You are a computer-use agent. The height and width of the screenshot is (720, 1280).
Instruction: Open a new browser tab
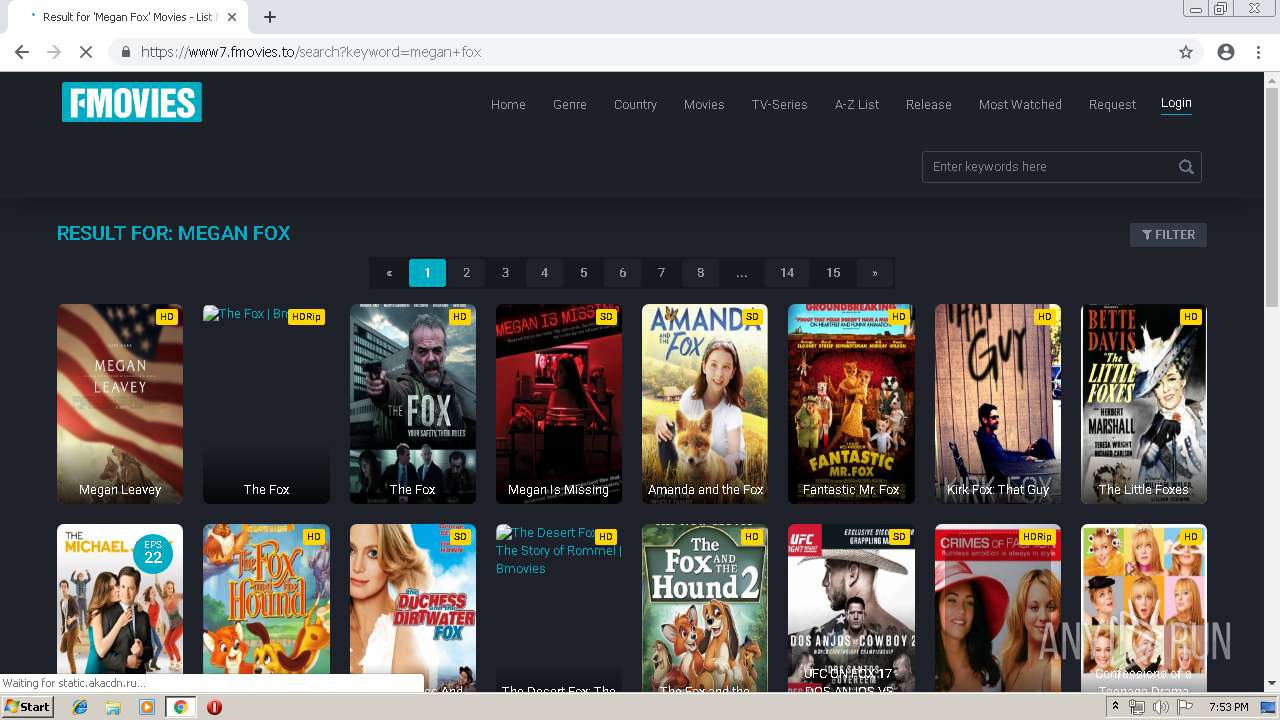point(270,17)
